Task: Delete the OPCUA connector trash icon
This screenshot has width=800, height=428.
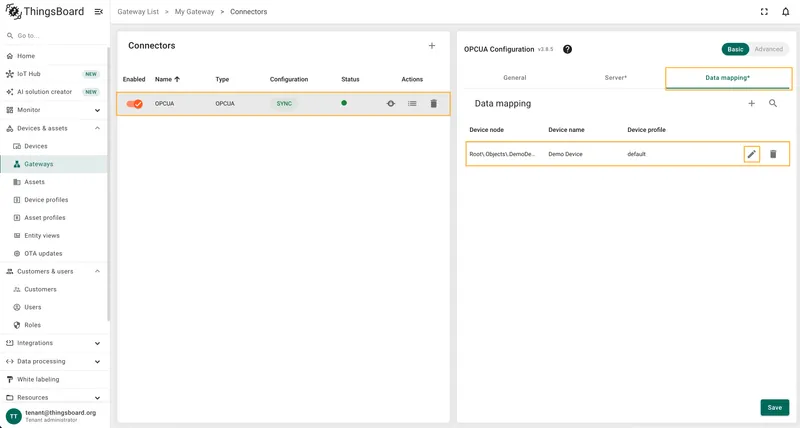Action: point(434,104)
